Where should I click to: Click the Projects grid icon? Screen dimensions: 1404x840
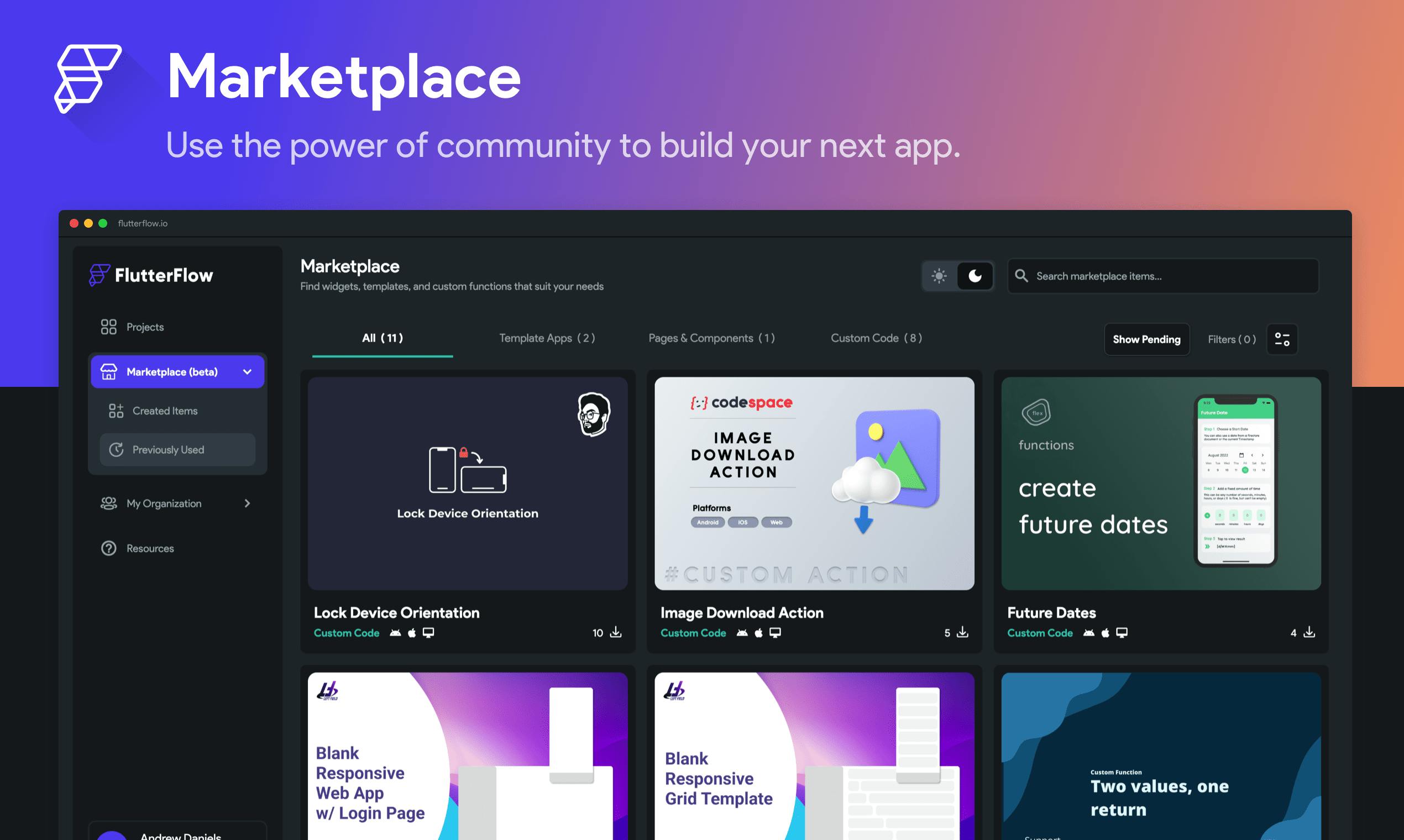[x=109, y=327]
